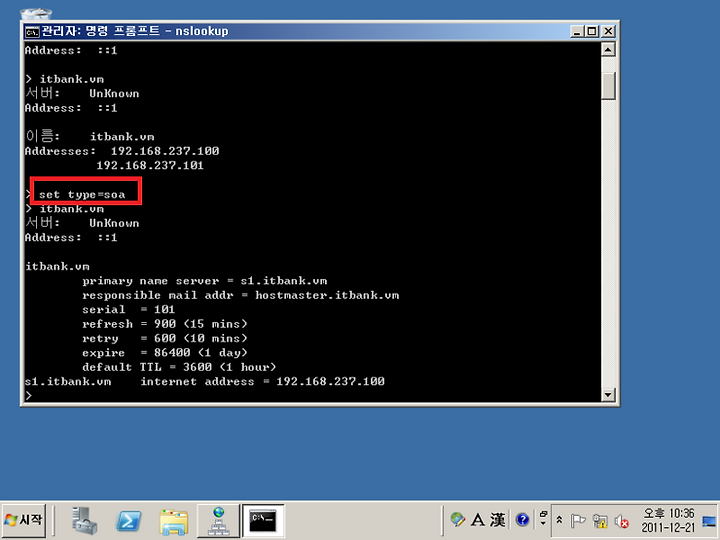Open Windows PowerShell from the taskbar
The image size is (720, 540).
pos(129,521)
